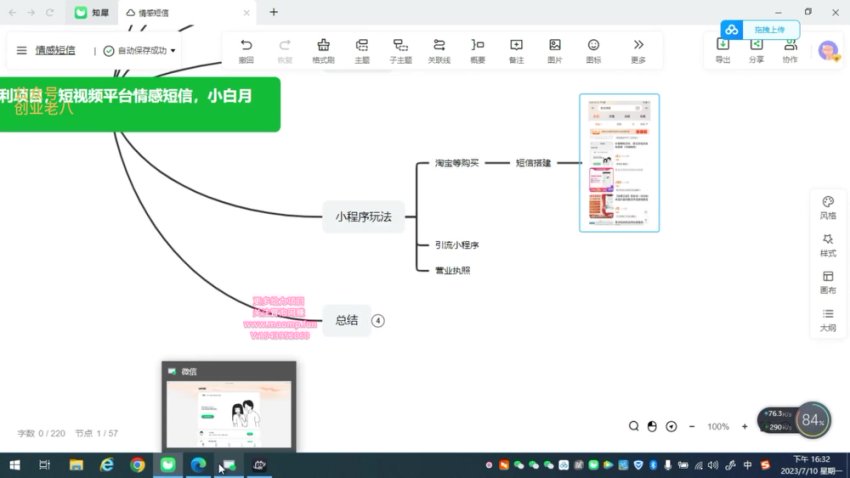Click the Undo (撤回) toolbar icon
Screen dimensions: 850x478
[x=246, y=50]
